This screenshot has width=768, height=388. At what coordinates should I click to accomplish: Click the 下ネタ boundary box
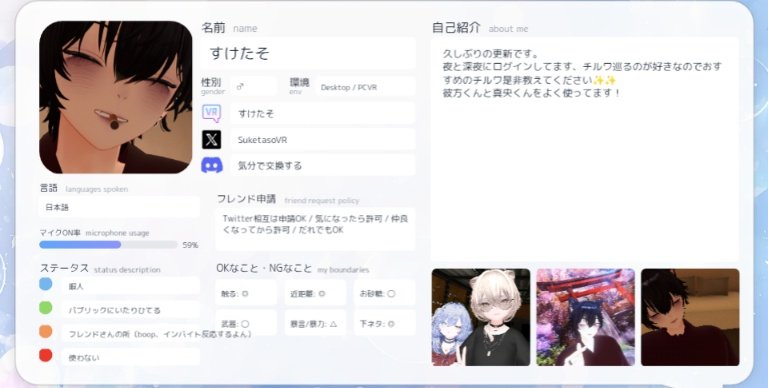pos(384,323)
